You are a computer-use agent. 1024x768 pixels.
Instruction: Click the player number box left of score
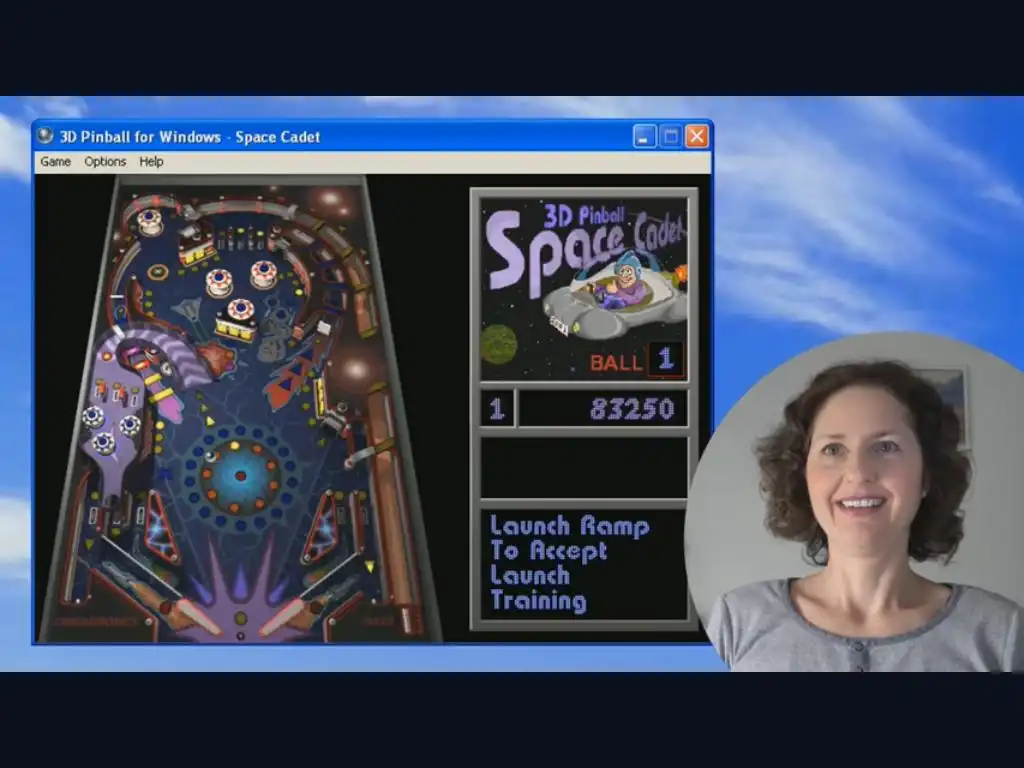click(497, 409)
